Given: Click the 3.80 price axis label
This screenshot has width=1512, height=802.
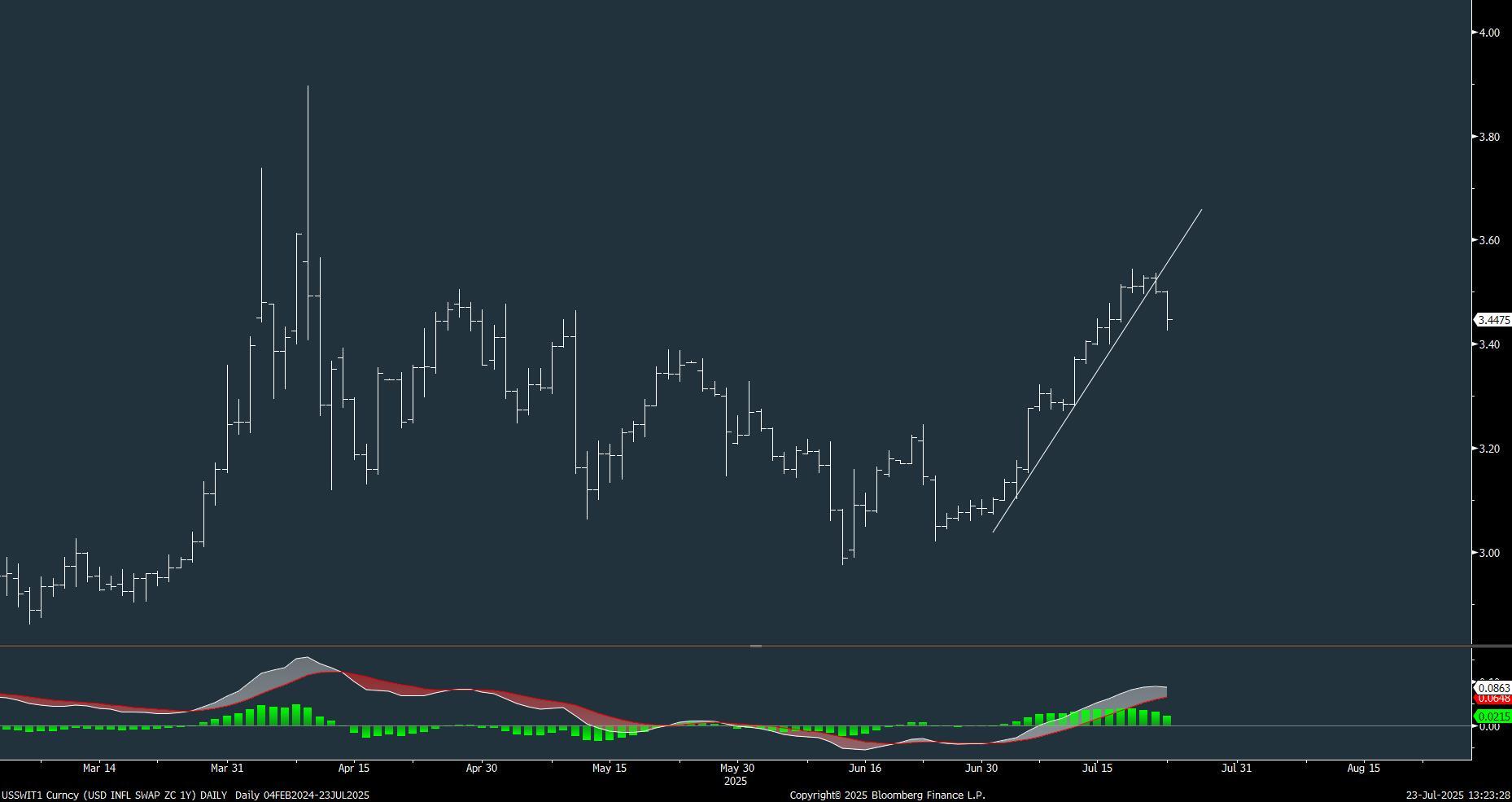Looking at the screenshot, I should 1489,137.
